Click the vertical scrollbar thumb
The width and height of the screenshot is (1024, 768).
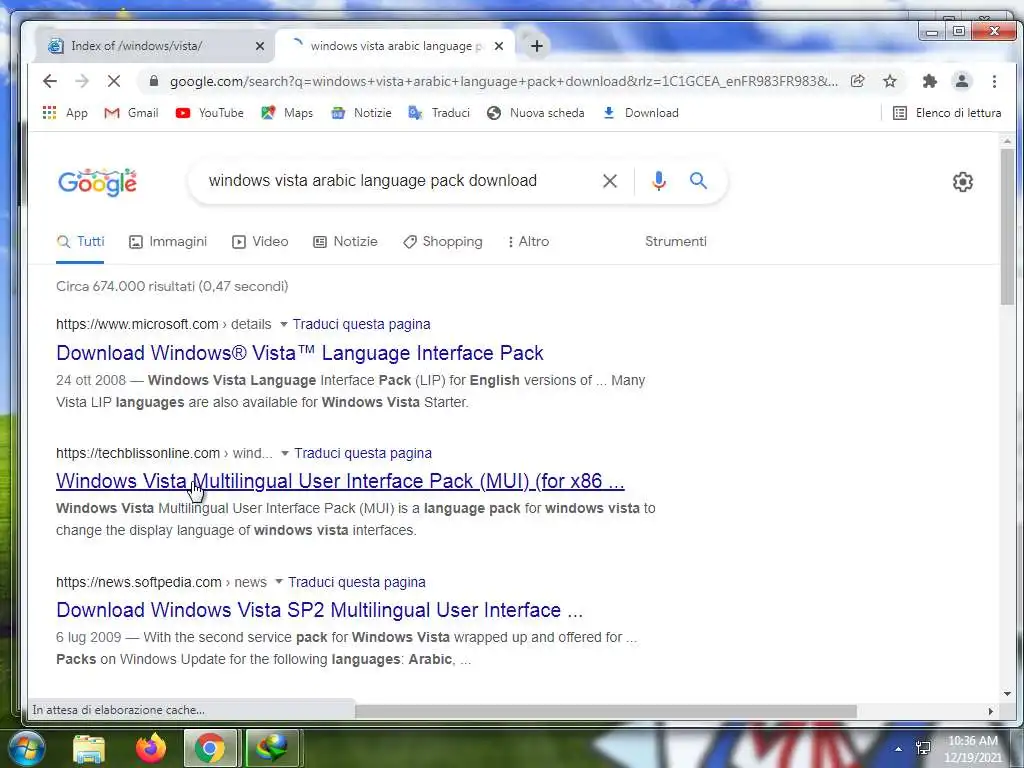pos(1007,226)
